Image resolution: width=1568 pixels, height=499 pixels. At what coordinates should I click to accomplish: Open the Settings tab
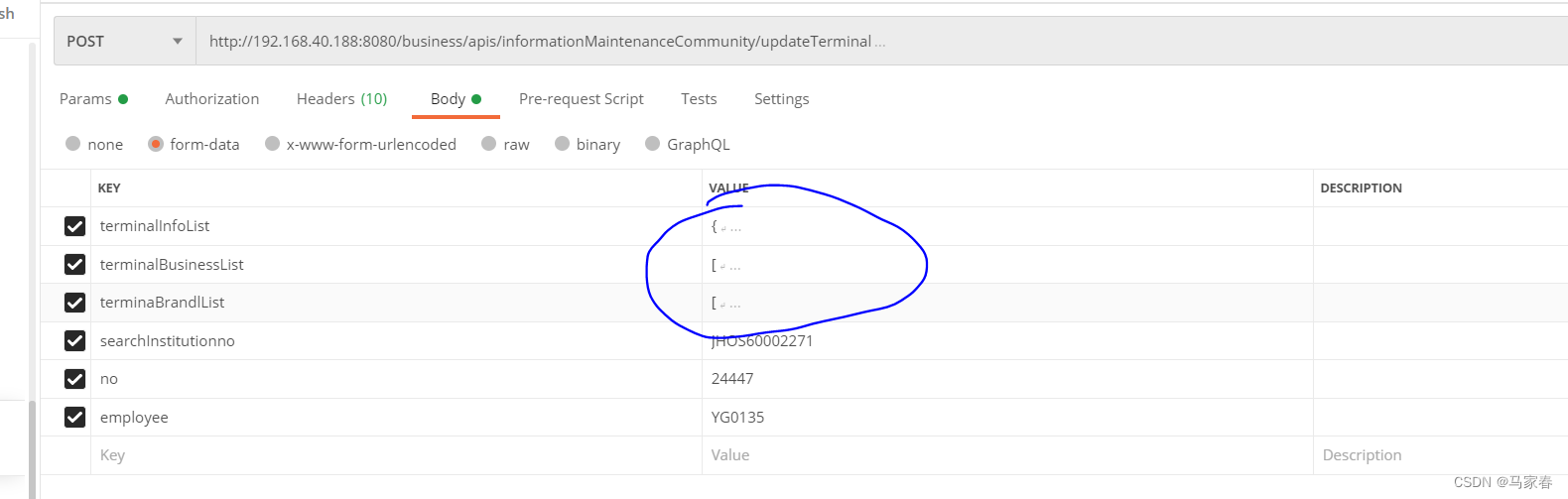click(x=782, y=99)
